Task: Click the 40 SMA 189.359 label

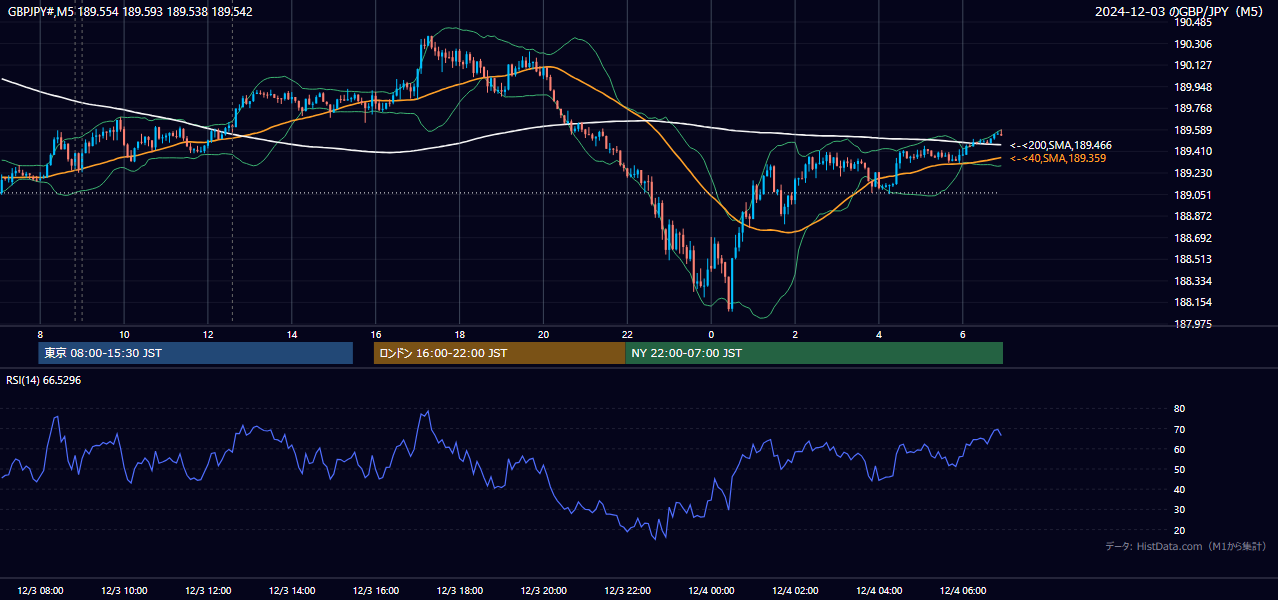Action: pos(1058,159)
